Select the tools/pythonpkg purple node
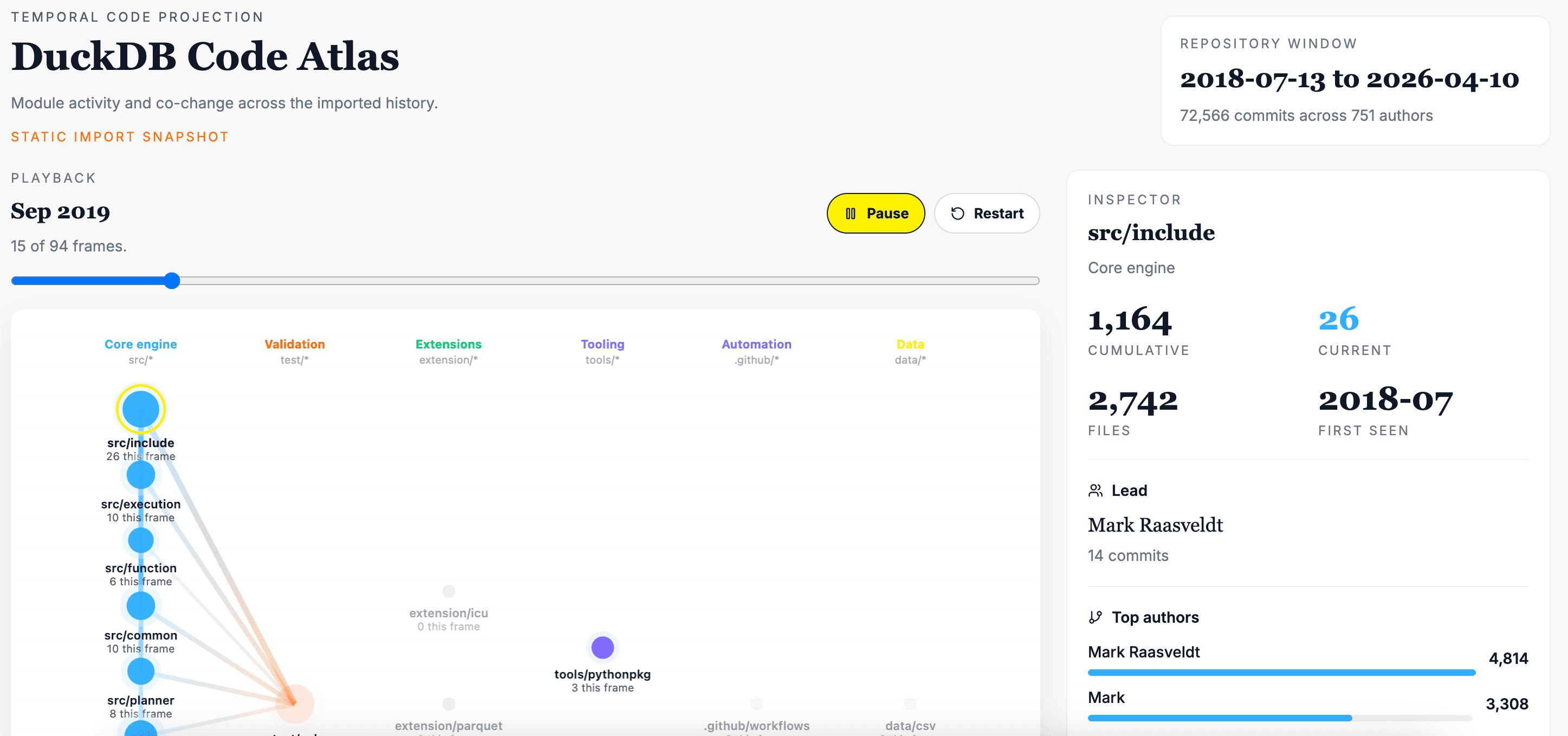This screenshot has width=1568, height=736. (602, 647)
